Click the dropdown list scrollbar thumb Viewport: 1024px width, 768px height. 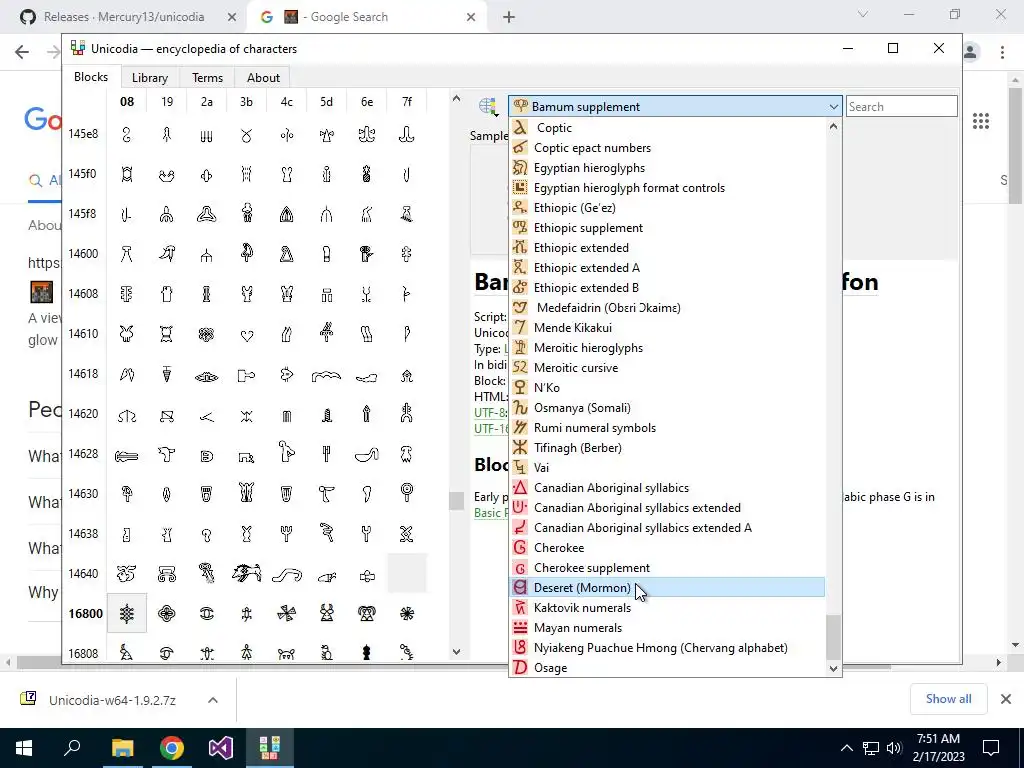pos(833,637)
